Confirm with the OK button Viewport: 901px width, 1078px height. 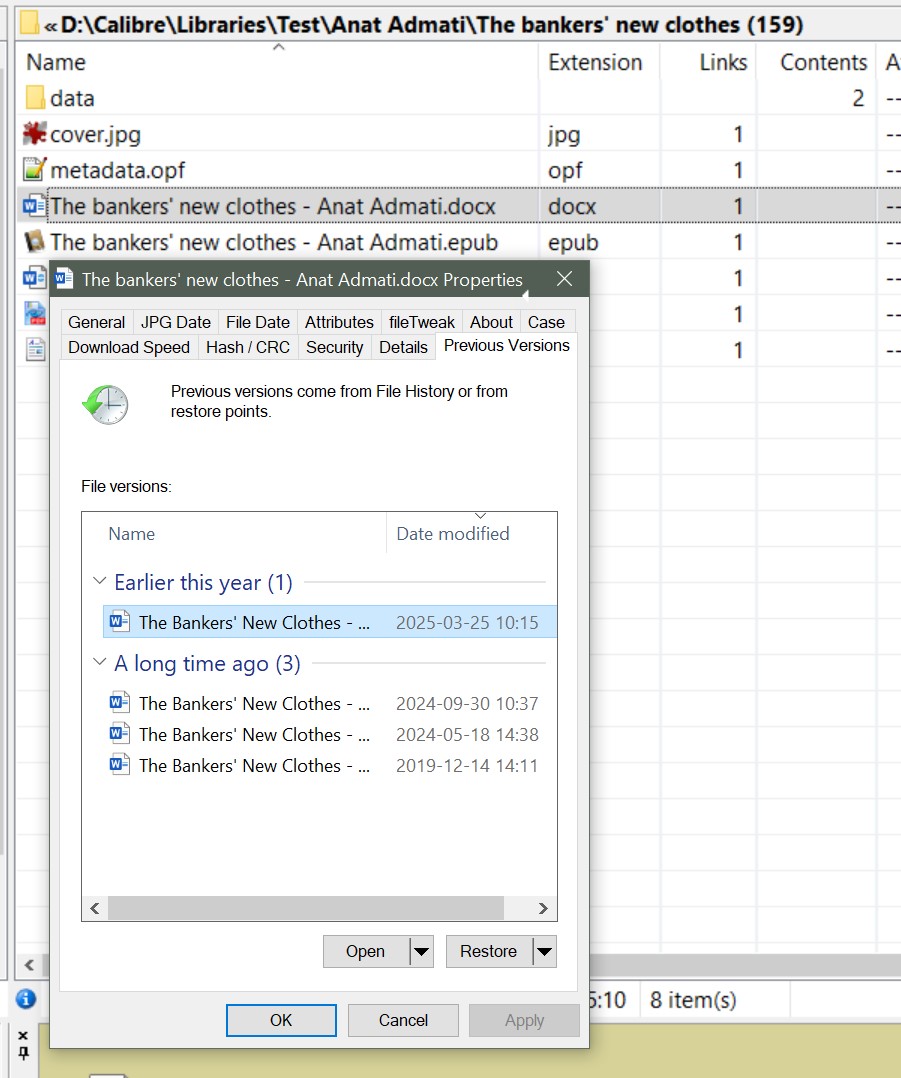[281, 1020]
